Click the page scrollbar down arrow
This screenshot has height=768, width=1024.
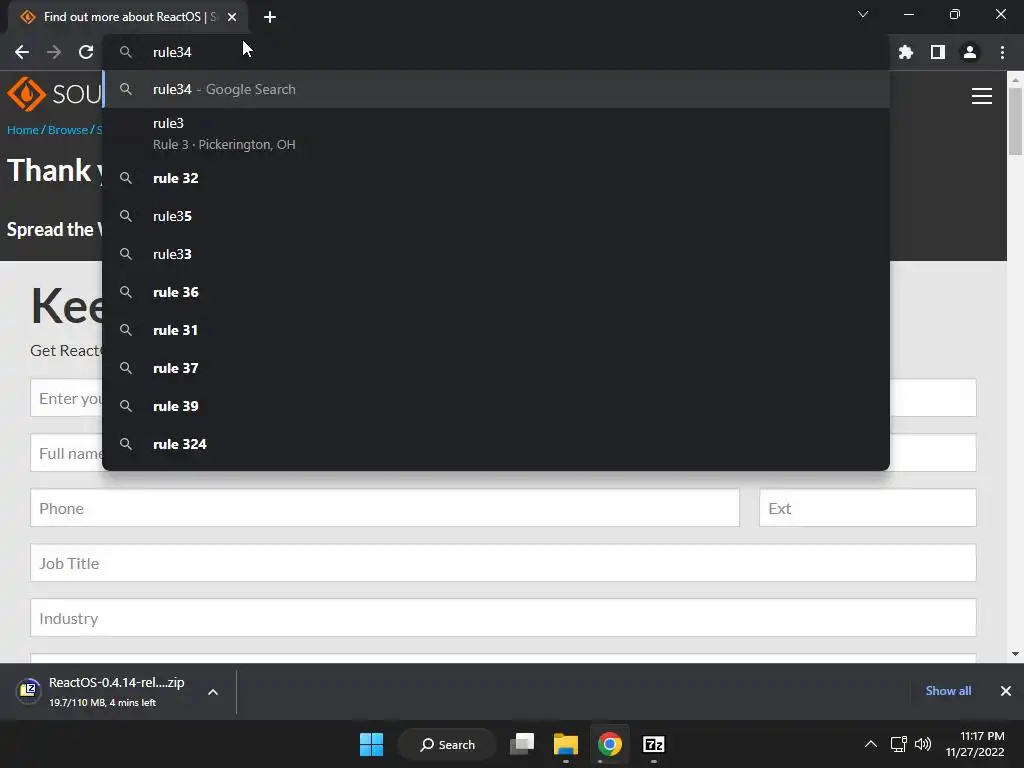point(1015,654)
